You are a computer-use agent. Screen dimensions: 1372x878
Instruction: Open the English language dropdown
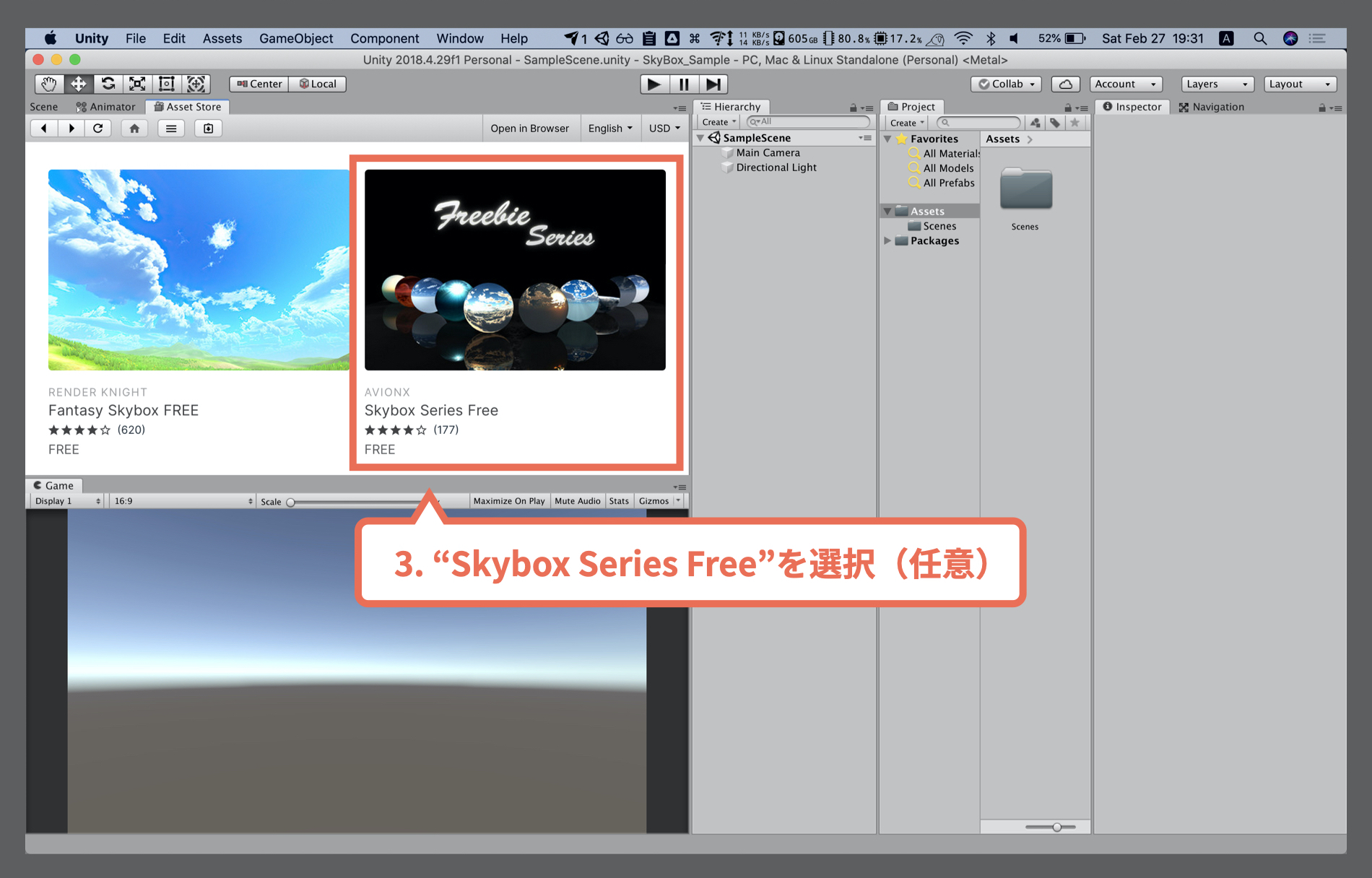tap(610, 128)
